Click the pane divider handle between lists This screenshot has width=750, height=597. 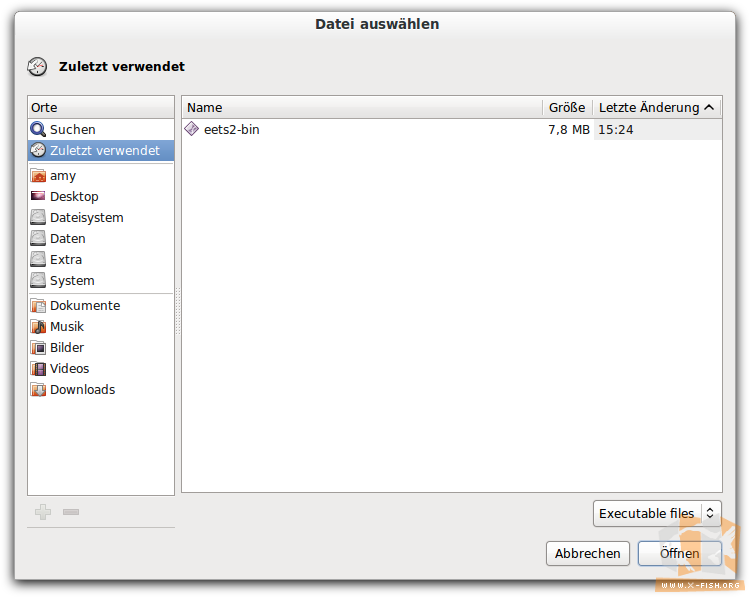coord(178,311)
